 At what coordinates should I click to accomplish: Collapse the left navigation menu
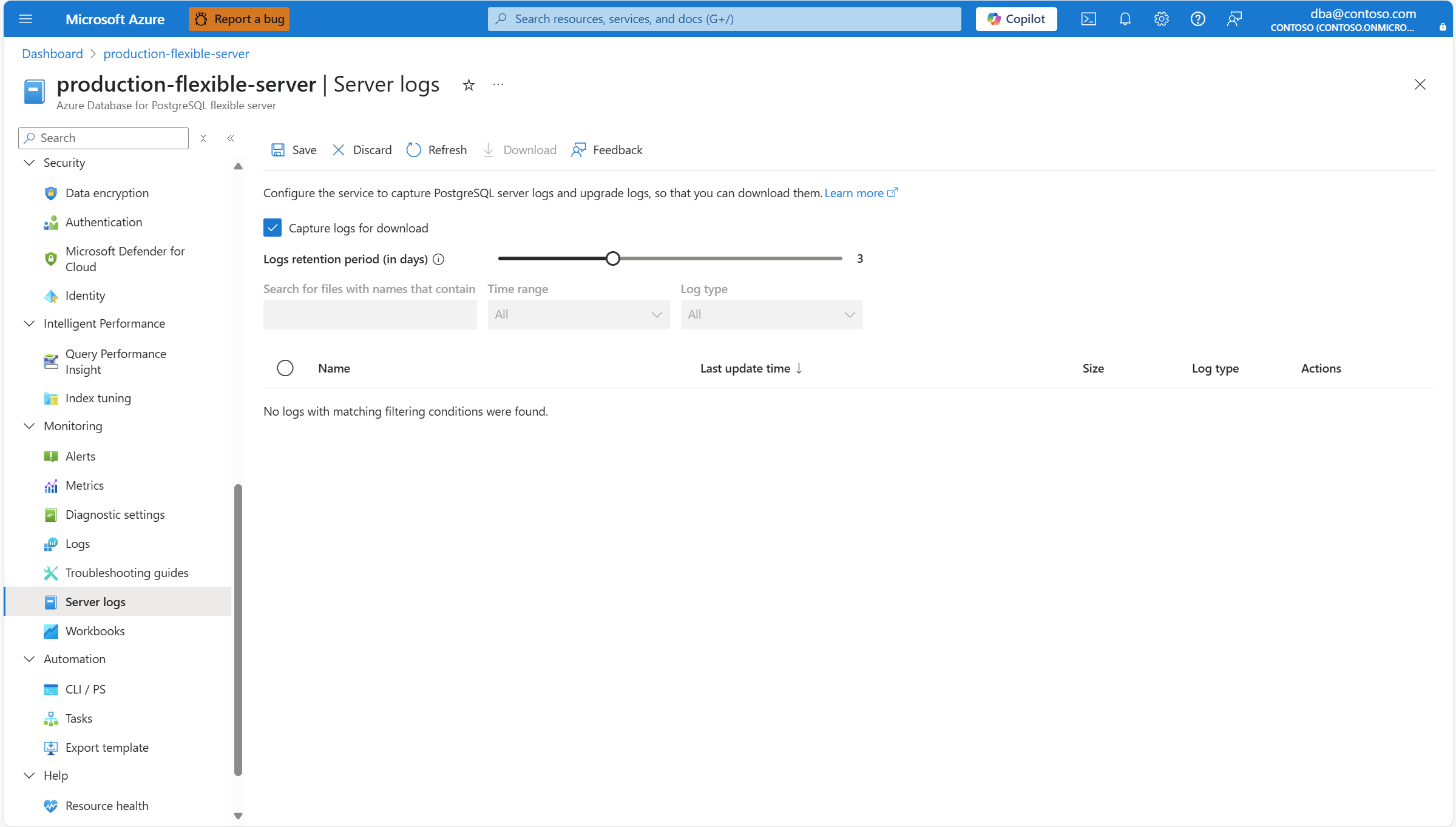[x=231, y=138]
